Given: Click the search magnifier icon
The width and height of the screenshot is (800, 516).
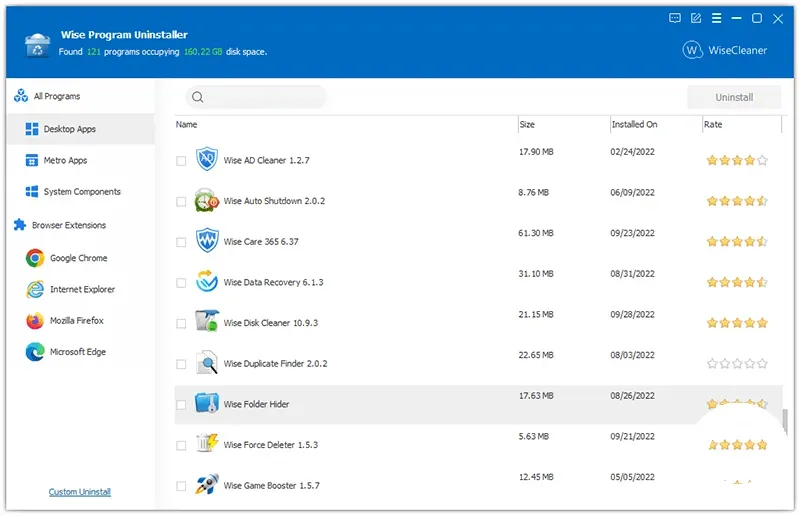Looking at the screenshot, I should point(197,97).
